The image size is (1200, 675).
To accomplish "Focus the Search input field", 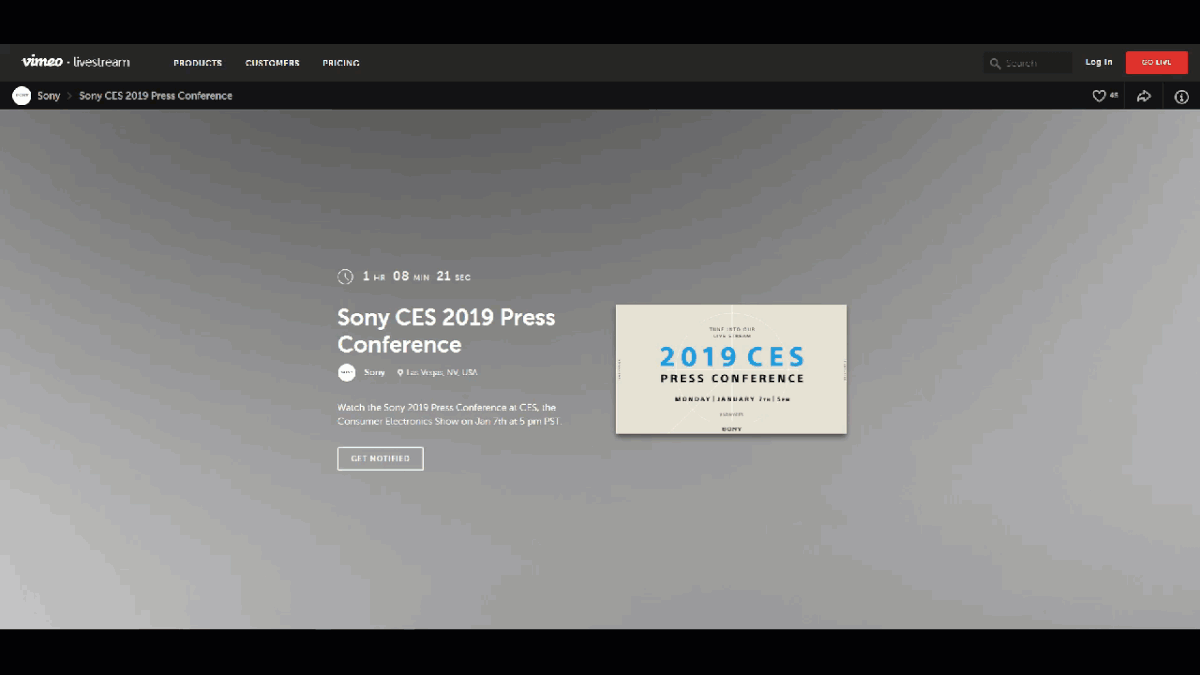I will [x=1035, y=63].
